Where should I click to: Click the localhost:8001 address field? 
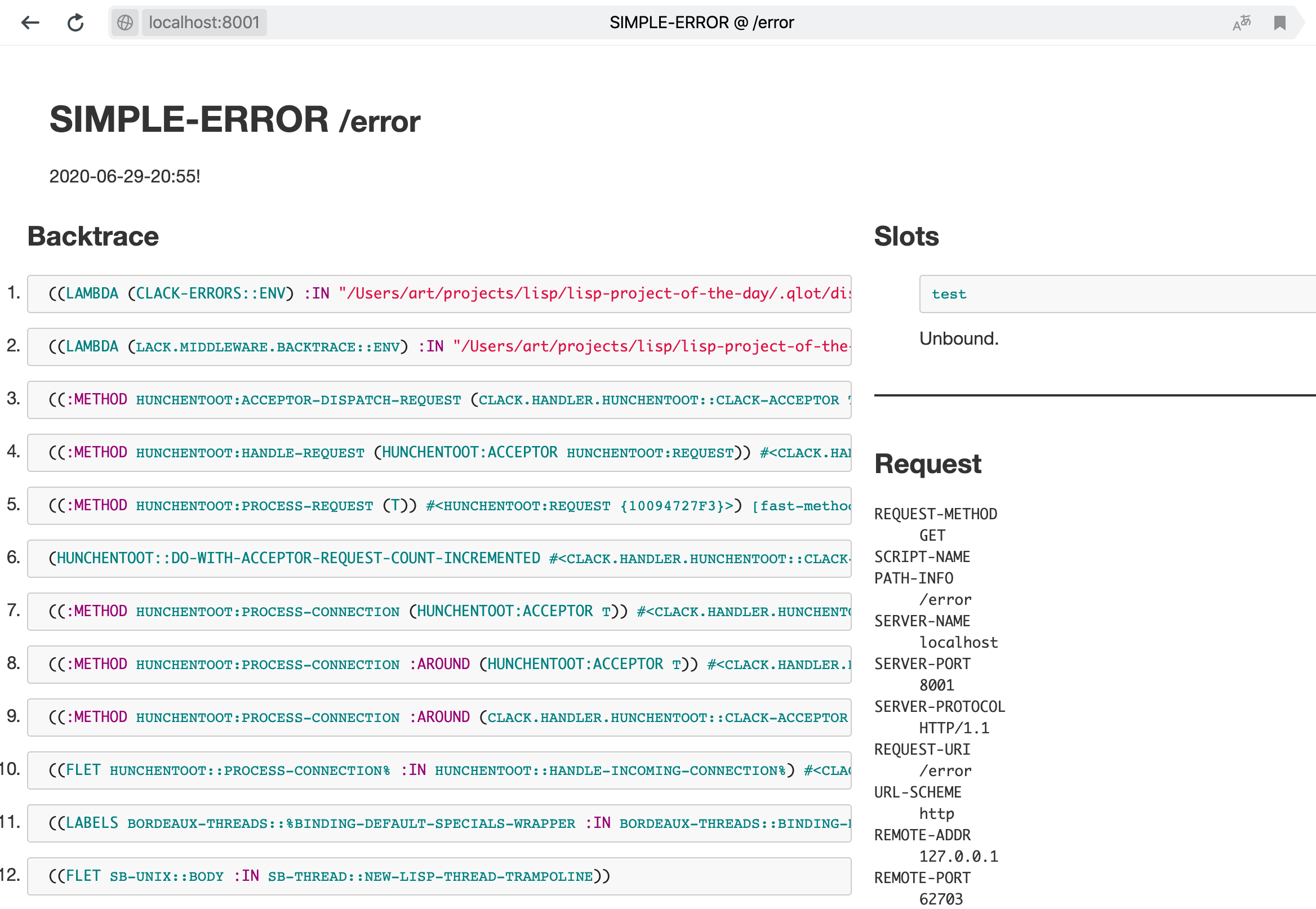(204, 23)
